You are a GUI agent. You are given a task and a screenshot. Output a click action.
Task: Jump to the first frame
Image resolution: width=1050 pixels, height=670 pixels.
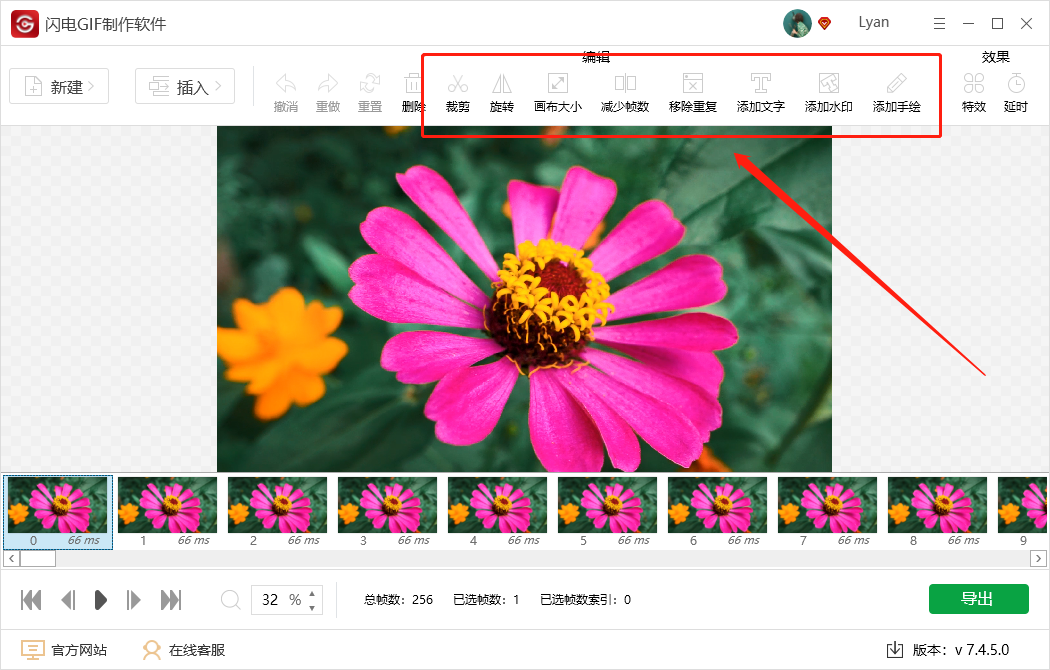pyautogui.click(x=31, y=600)
